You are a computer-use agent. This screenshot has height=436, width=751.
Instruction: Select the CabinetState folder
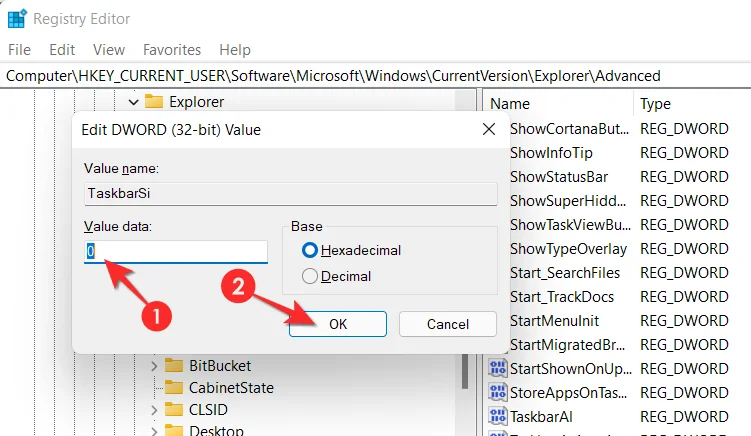coord(231,388)
